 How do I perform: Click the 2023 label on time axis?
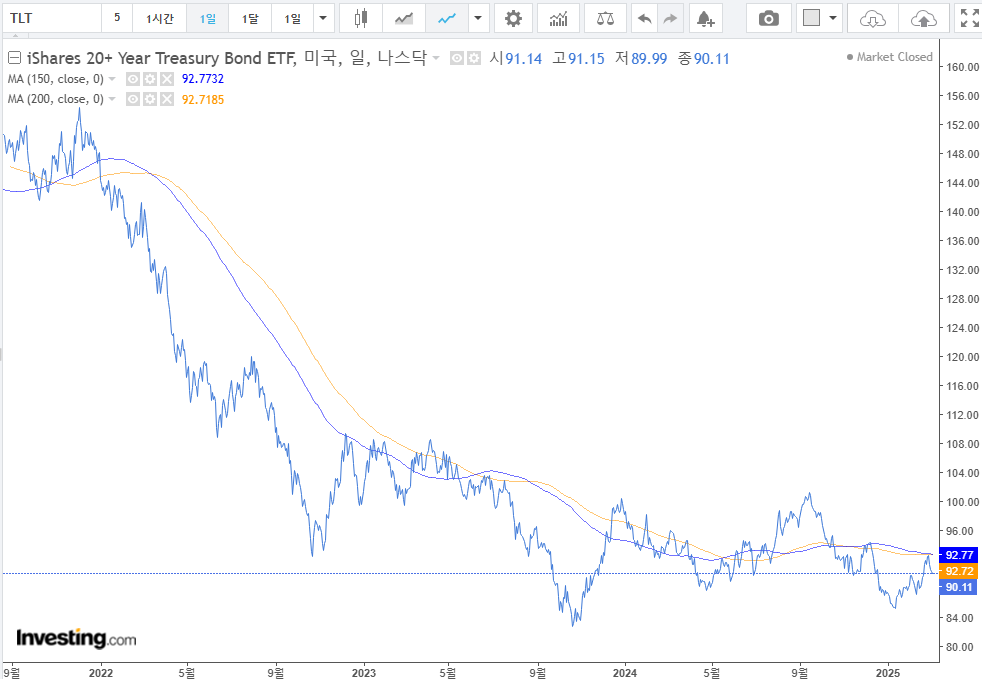point(364,673)
